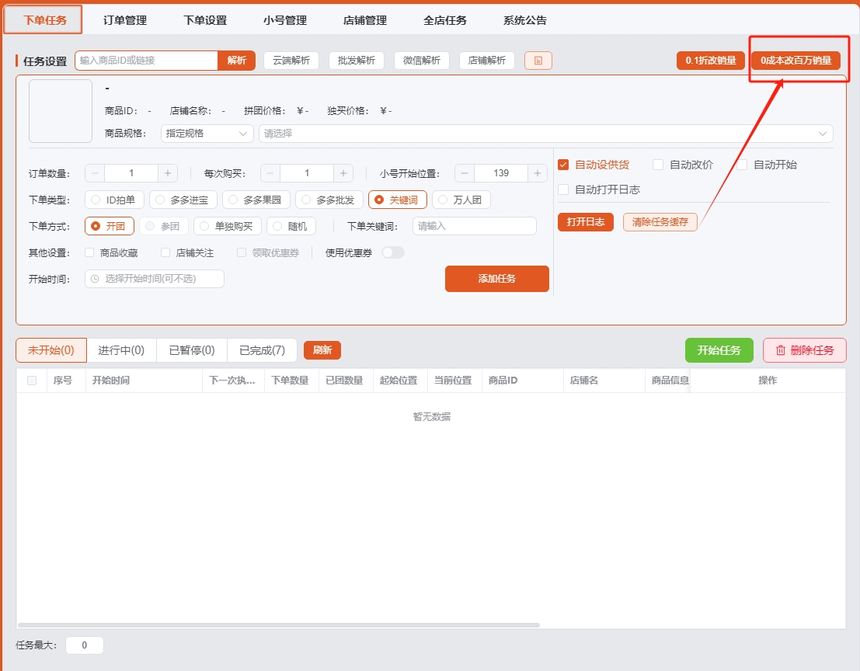The width and height of the screenshot is (860, 671).
Task: Choose the 开团 order method
Action: pyautogui.click(x=110, y=226)
